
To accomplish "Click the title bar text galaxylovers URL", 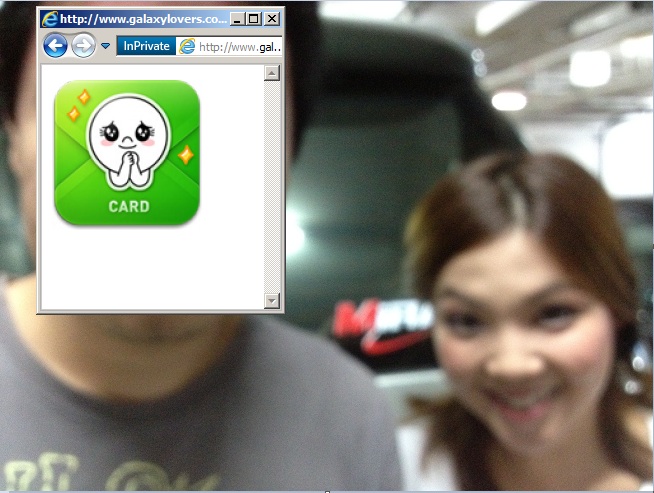I will (x=143, y=19).
